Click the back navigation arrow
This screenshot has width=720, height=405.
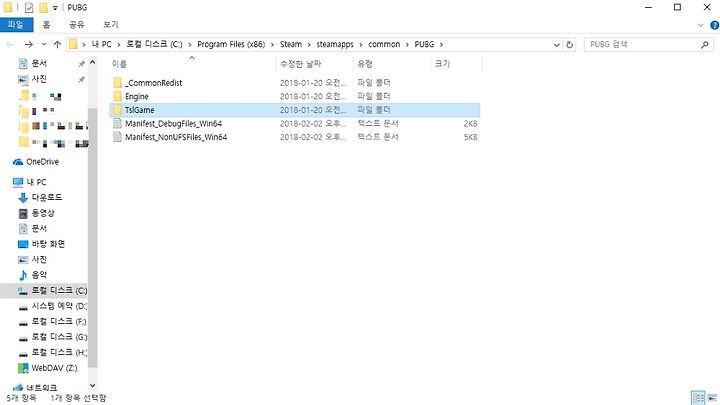point(10,45)
